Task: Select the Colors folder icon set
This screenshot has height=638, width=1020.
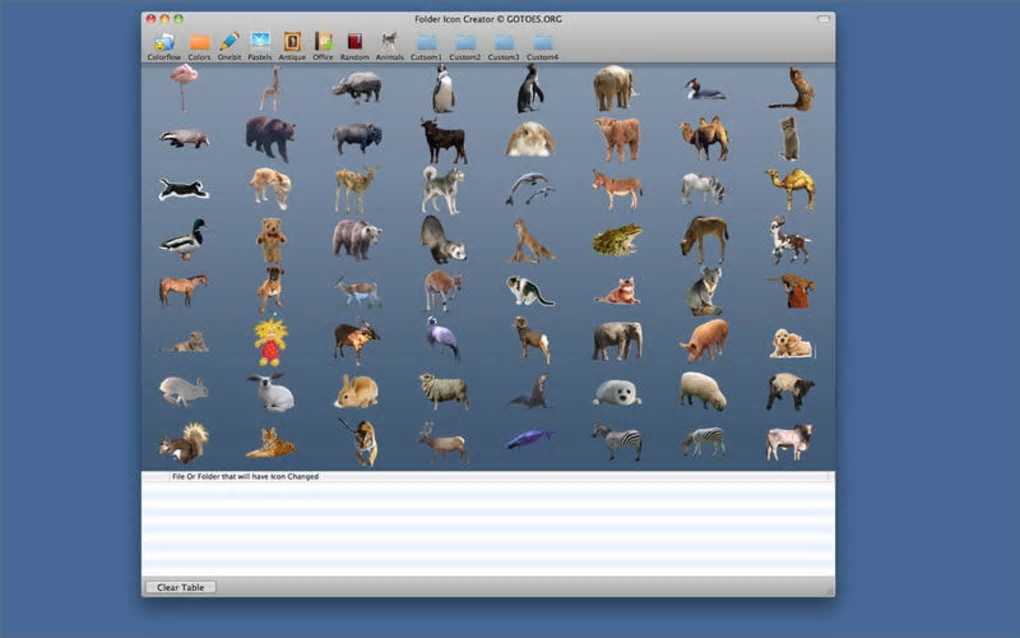Action: 200,43
